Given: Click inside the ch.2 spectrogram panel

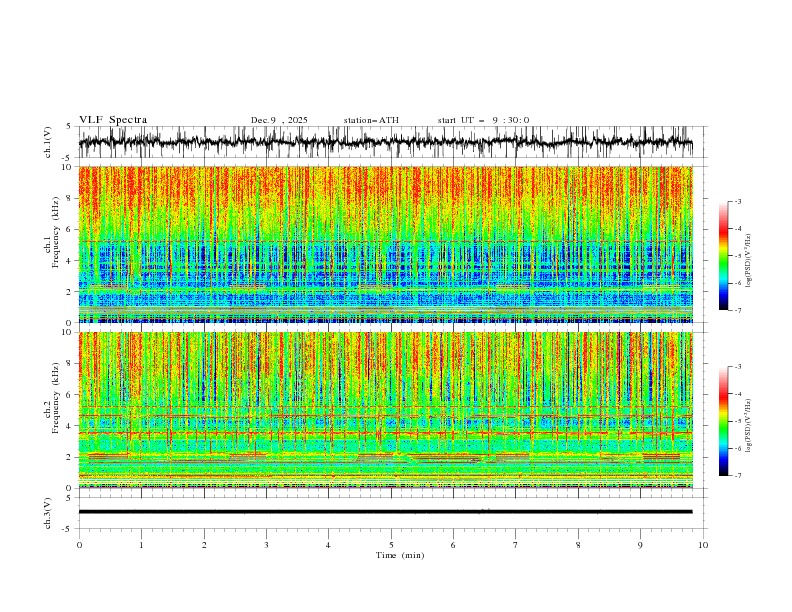Looking at the screenshot, I should pyautogui.click(x=385, y=410).
